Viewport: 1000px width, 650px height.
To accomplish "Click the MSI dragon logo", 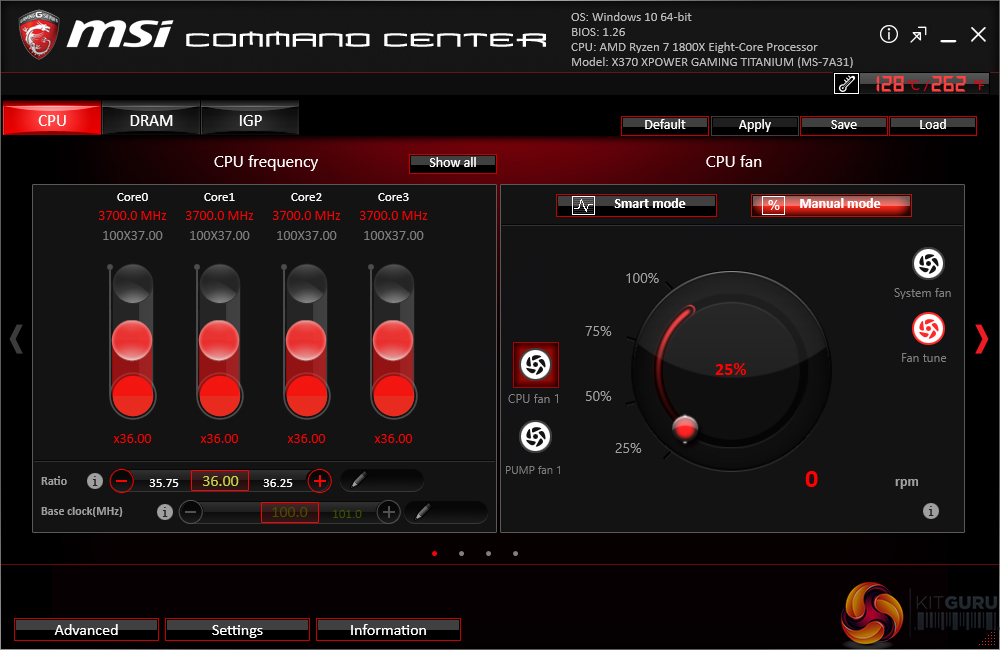I will point(38,34).
